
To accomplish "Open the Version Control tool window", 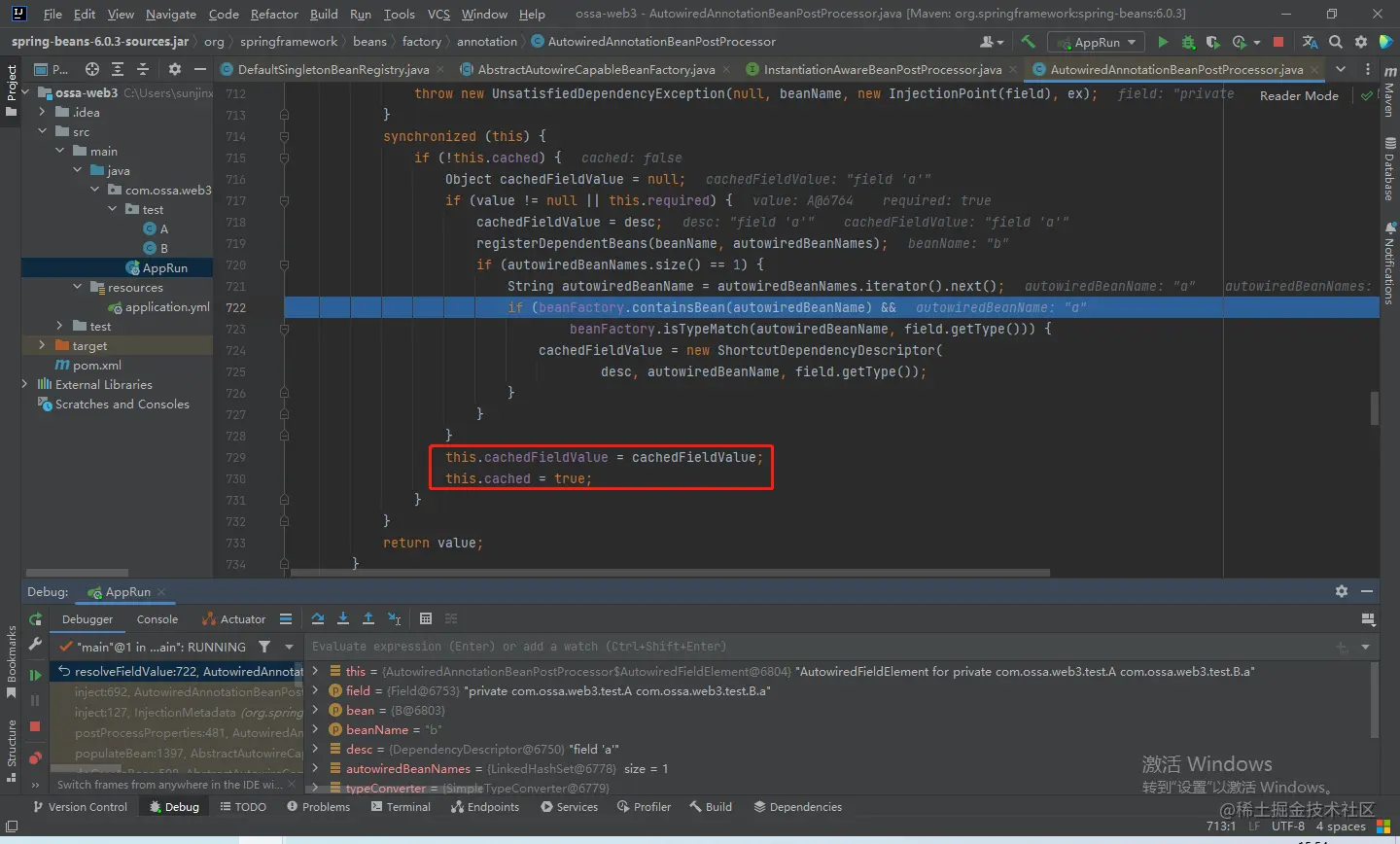I will point(80,807).
